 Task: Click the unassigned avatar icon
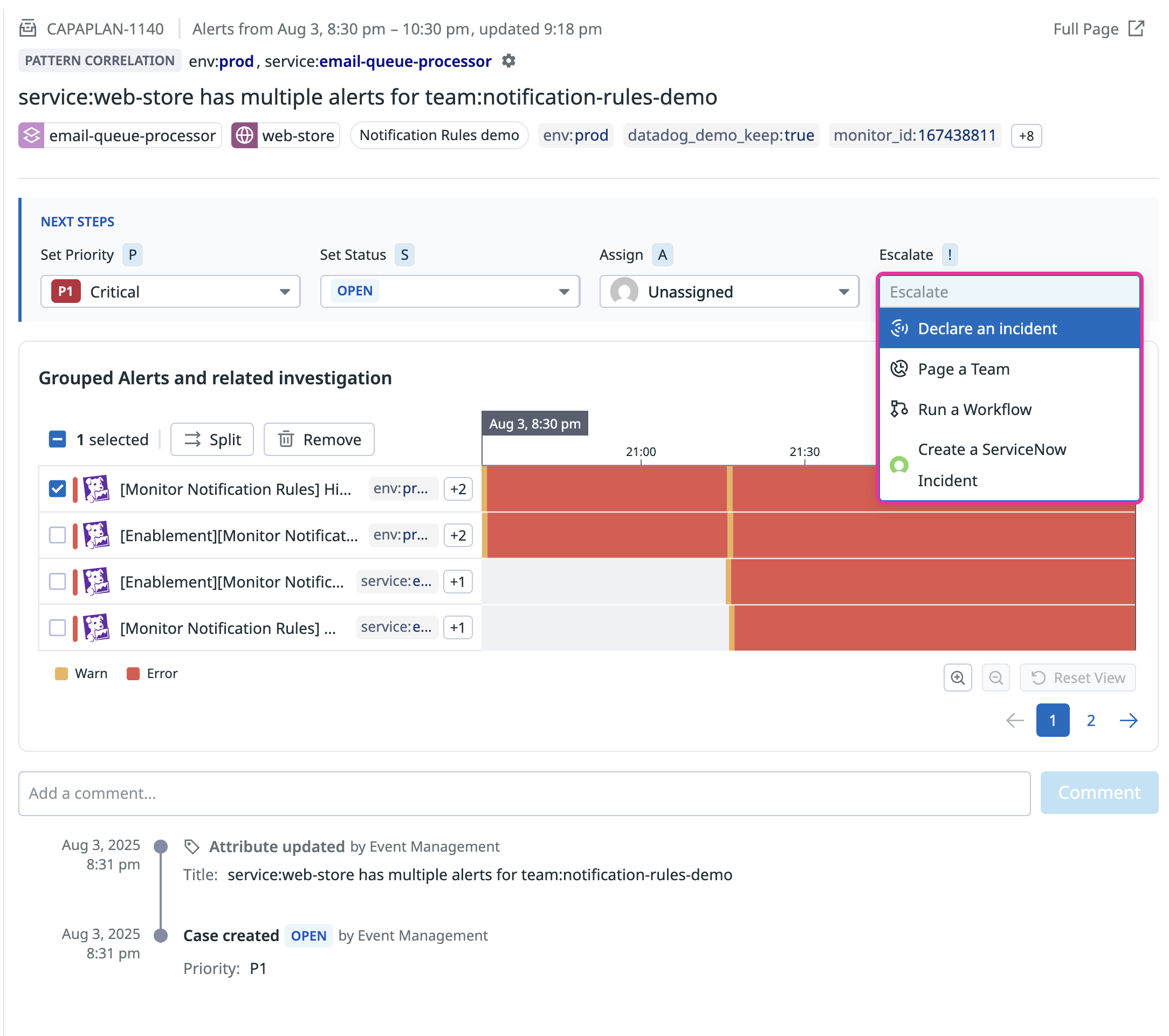tap(624, 292)
